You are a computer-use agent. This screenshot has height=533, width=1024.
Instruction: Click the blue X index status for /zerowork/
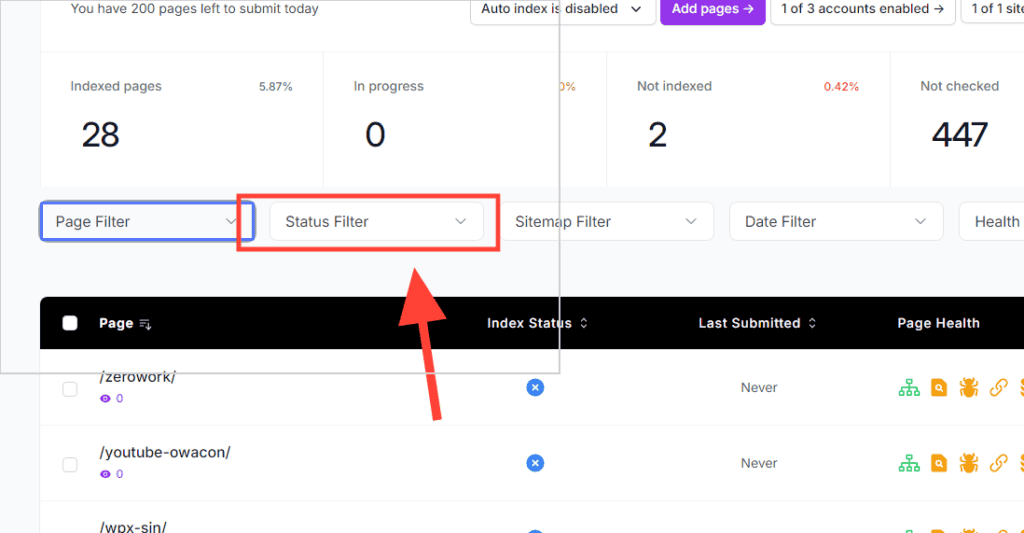tap(535, 388)
